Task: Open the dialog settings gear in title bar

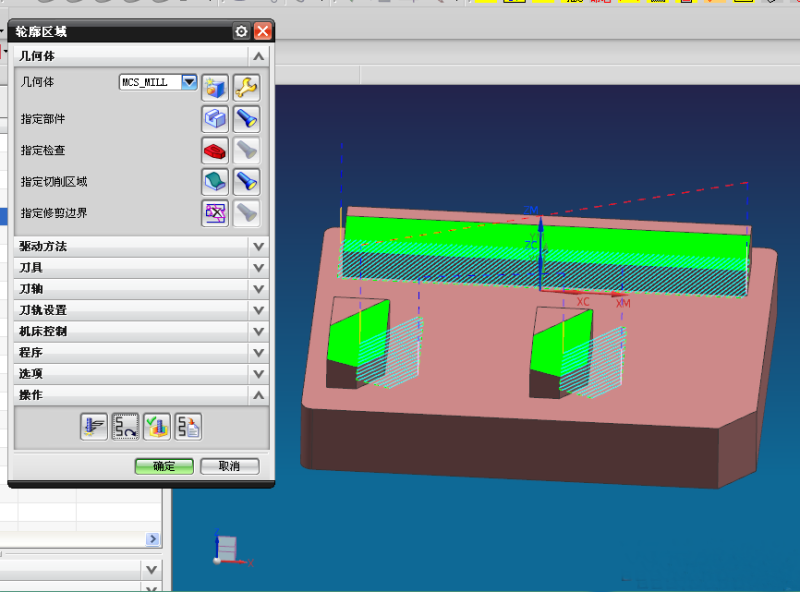Action: tap(241, 32)
